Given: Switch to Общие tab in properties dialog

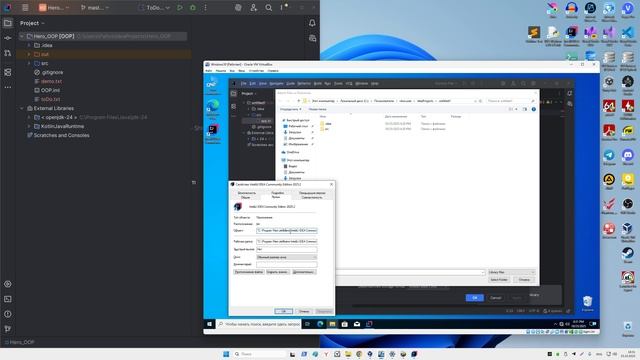Looking at the screenshot, I should (245, 198).
